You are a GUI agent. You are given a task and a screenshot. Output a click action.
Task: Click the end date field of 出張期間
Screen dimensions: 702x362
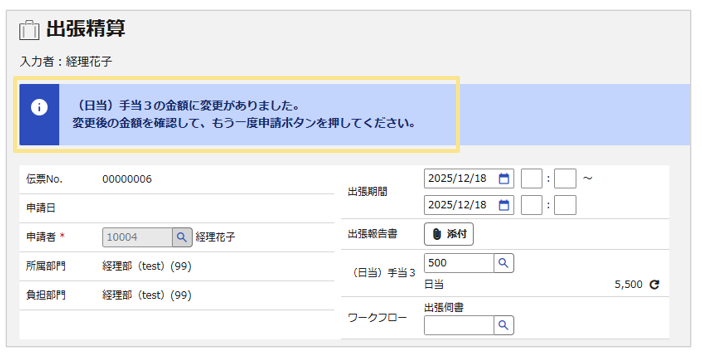coord(469,205)
